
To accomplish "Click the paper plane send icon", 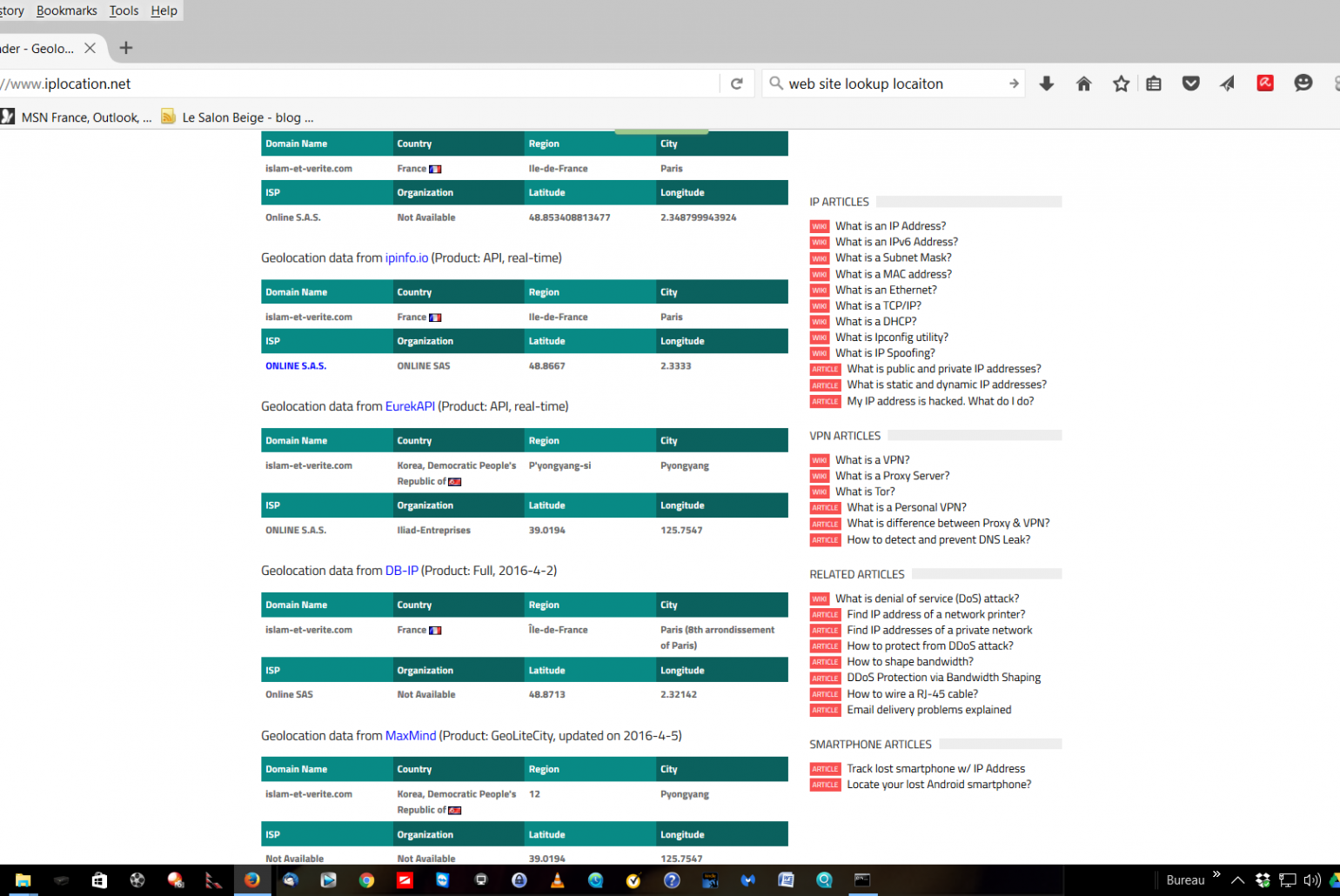I will (x=1227, y=84).
